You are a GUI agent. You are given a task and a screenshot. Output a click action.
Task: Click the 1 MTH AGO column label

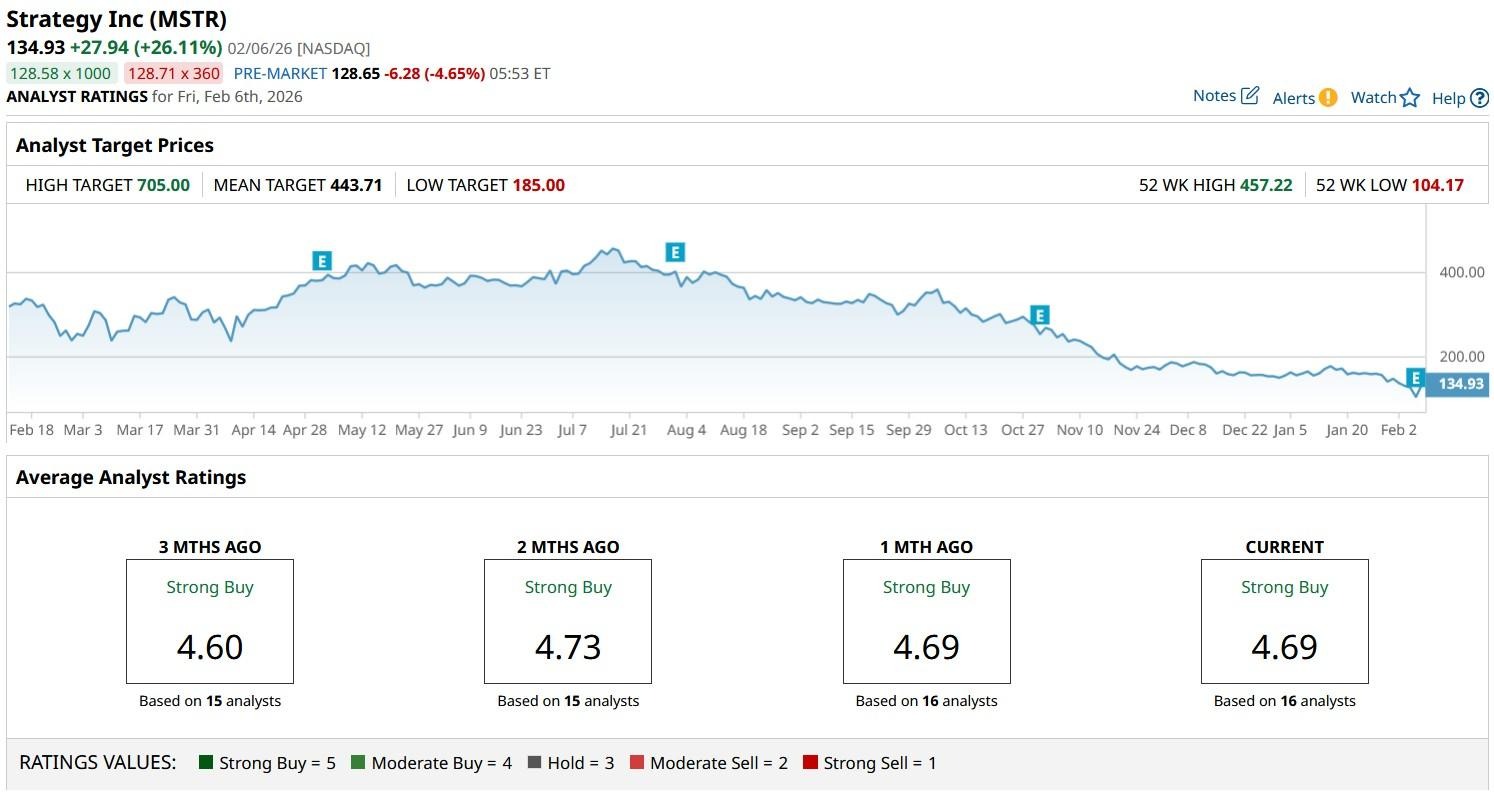click(926, 547)
